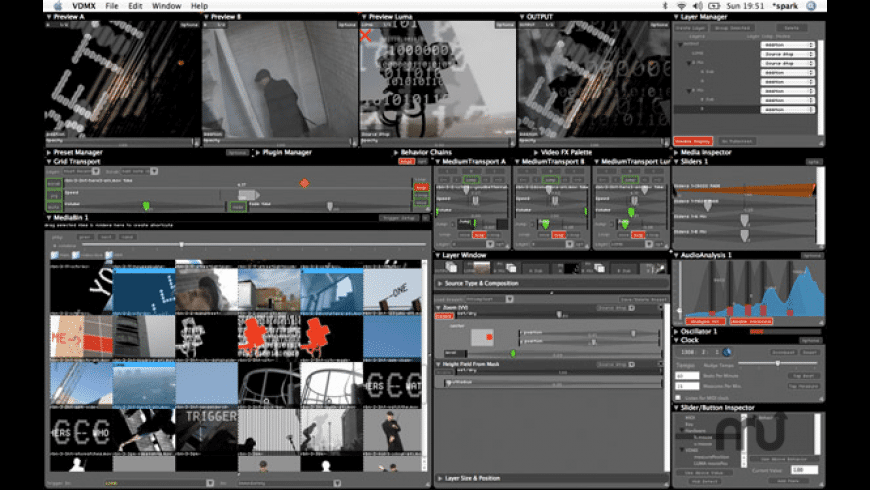Toggle red sync button in MediumTransport A
The height and width of the screenshot is (490, 870).
point(479,235)
